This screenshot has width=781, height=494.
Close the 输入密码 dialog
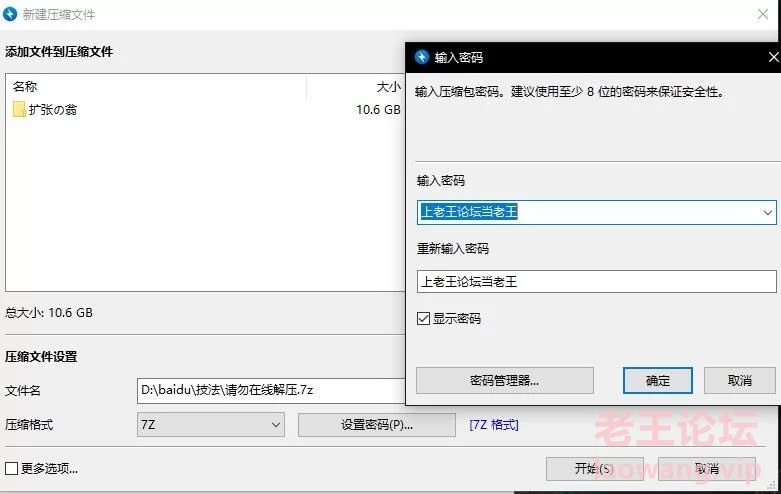[x=774, y=57]
